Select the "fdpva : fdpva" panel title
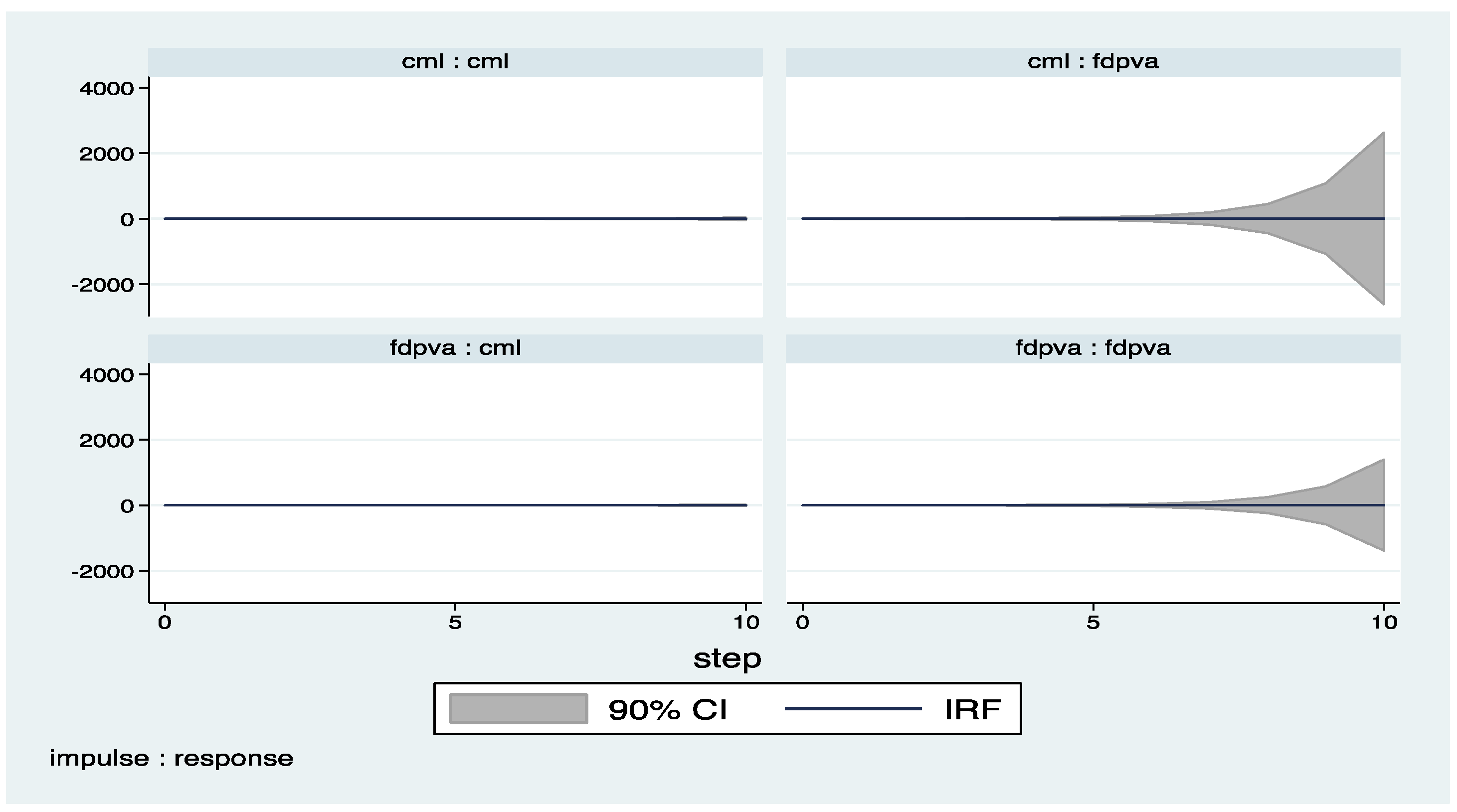 click(x=1093, y=348)
